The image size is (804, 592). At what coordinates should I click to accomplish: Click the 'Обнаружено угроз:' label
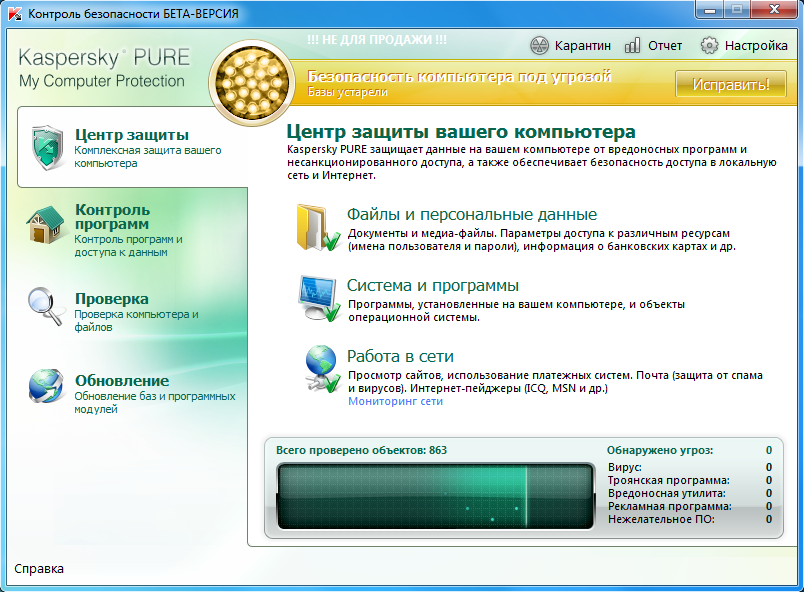(660, 451)
